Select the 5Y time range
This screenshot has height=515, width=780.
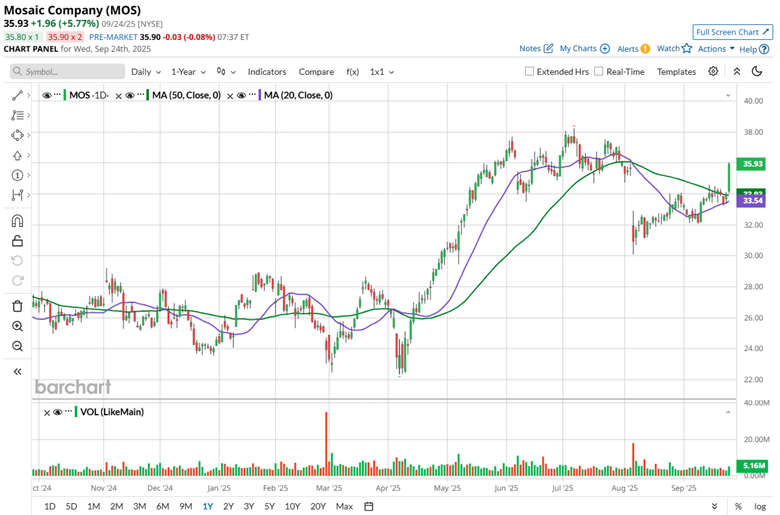269,506
